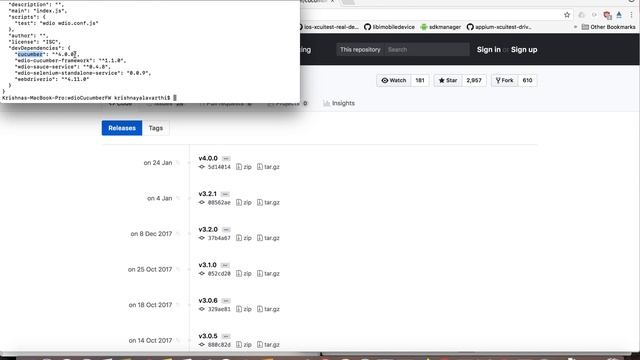640x360 pixels.
Task: Open the sdkmanager bookmark
Action: tap(440, 27)
